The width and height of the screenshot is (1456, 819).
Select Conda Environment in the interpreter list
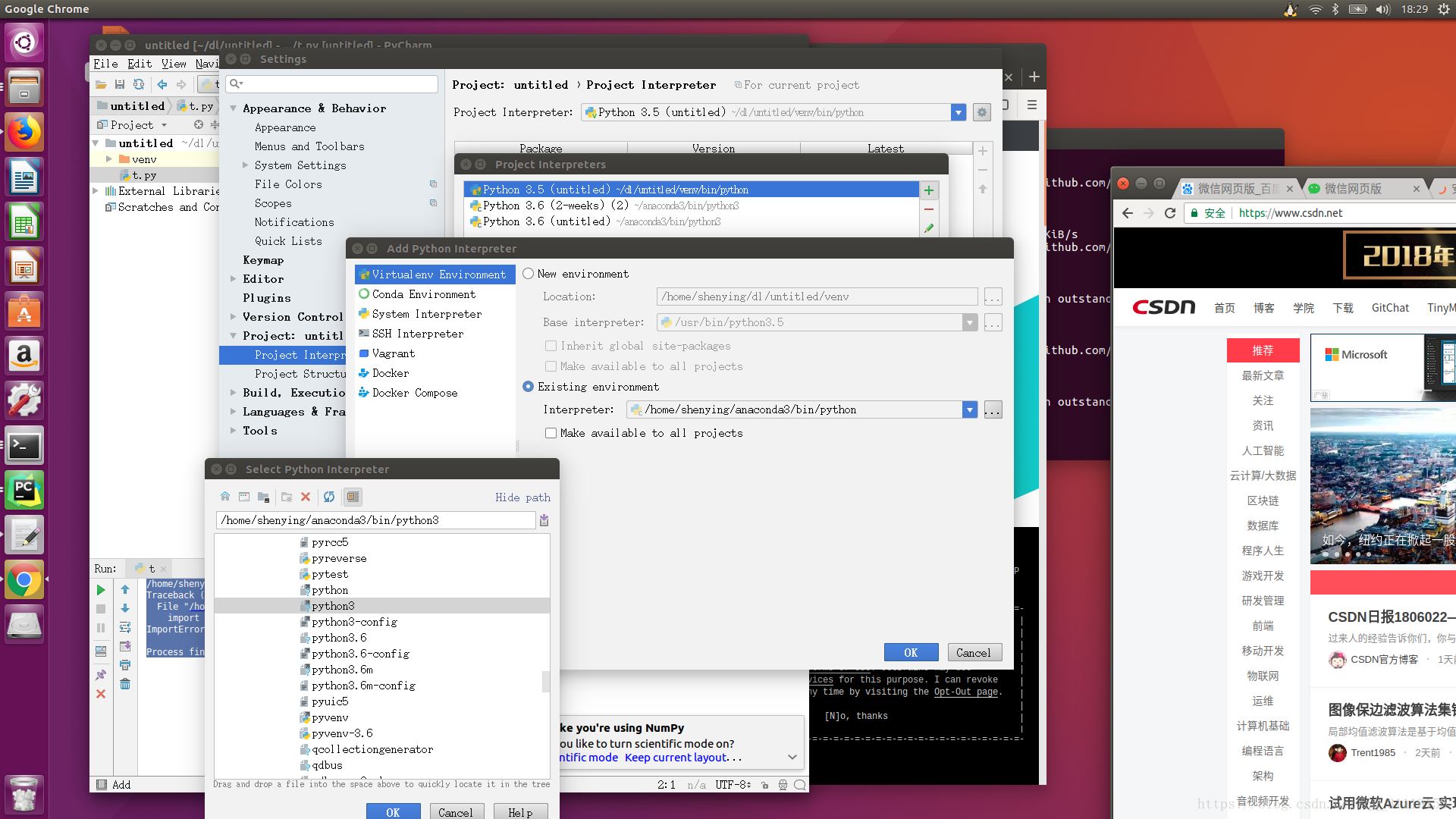point(423,294)
